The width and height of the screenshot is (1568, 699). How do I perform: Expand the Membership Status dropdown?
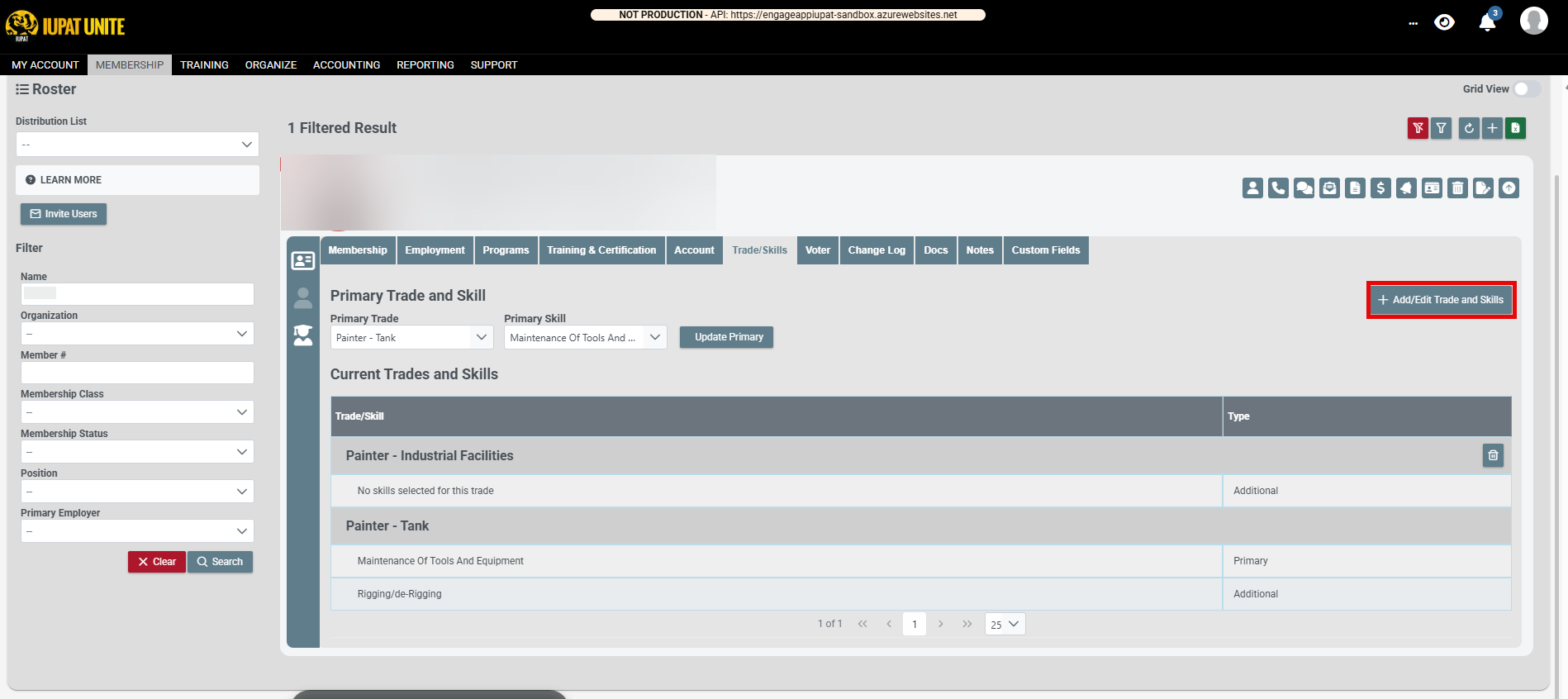click(137, 452)
